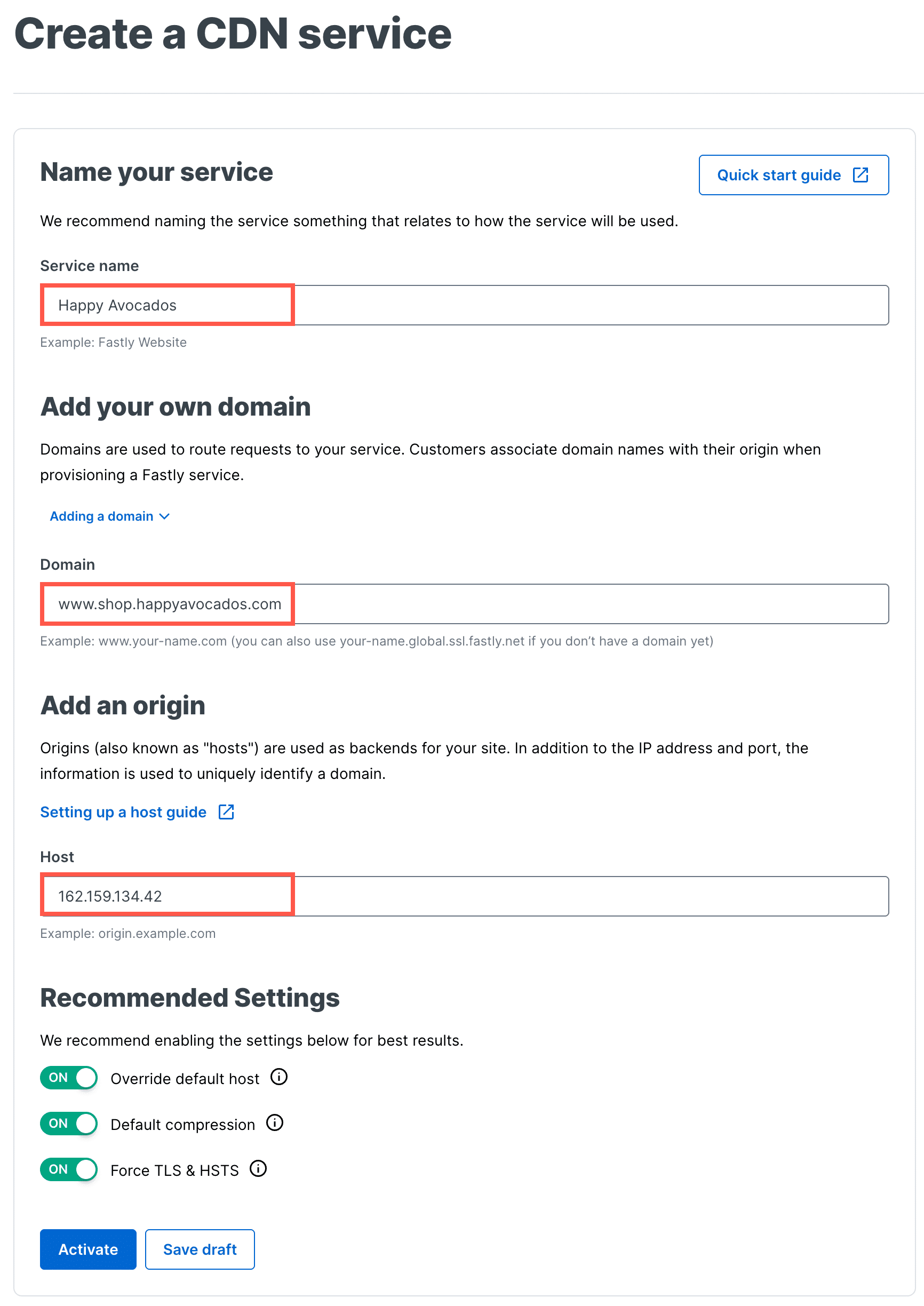Open the Quick start guide

[x=778, y=175]
